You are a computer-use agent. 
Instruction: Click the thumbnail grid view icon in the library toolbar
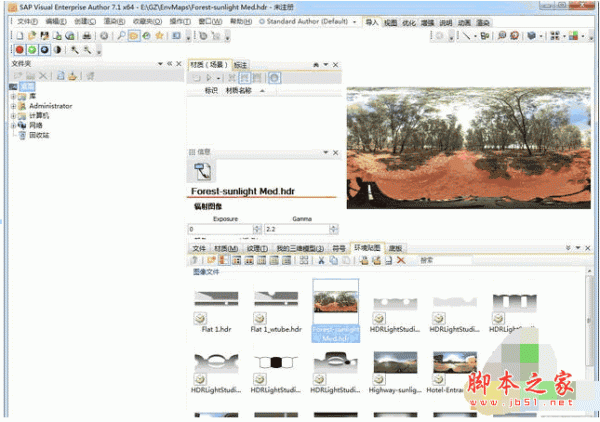304,261
